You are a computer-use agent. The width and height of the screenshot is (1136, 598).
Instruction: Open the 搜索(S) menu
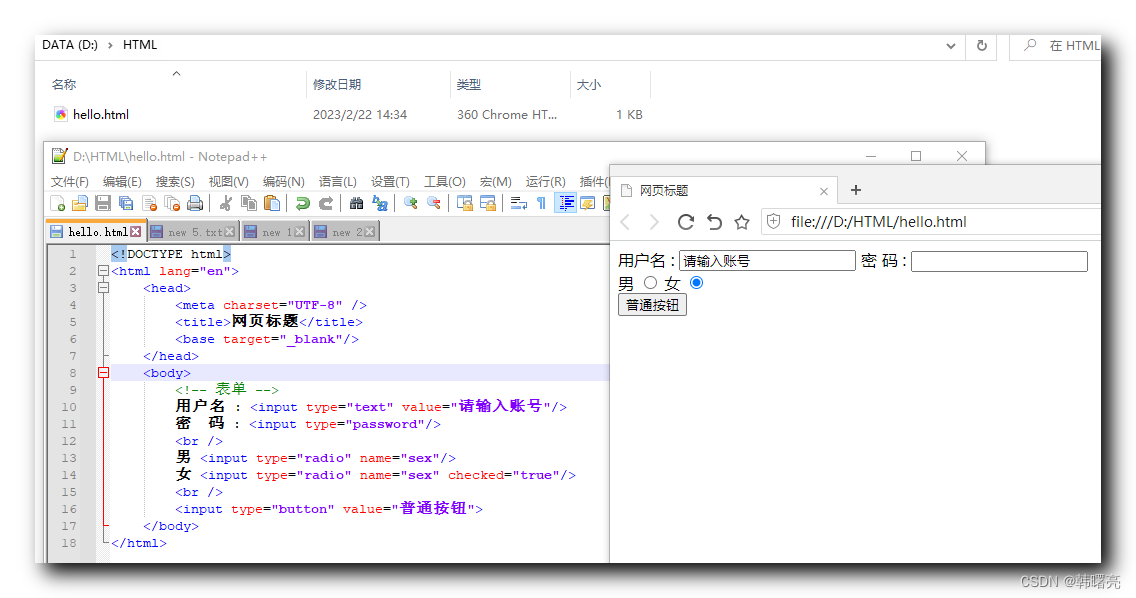[x=175, y=181]
